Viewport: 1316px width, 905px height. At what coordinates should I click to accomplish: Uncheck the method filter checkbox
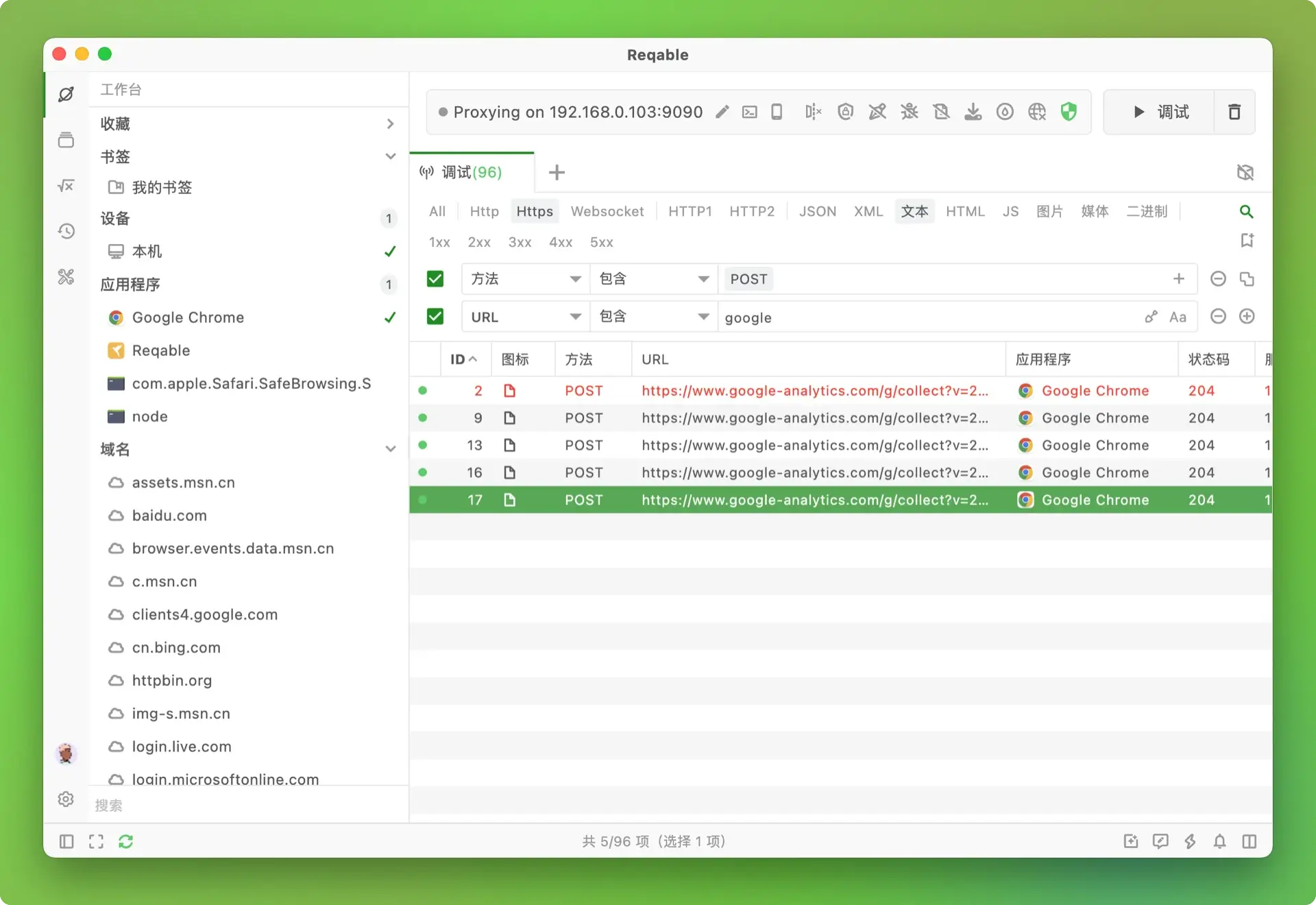[x=435, y=278]
